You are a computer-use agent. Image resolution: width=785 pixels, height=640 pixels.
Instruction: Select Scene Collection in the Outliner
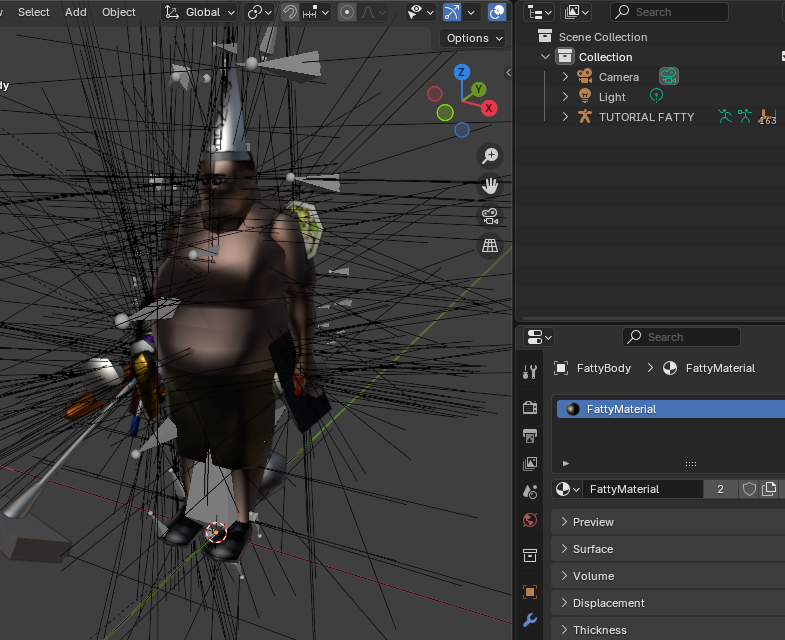(603, 37)
